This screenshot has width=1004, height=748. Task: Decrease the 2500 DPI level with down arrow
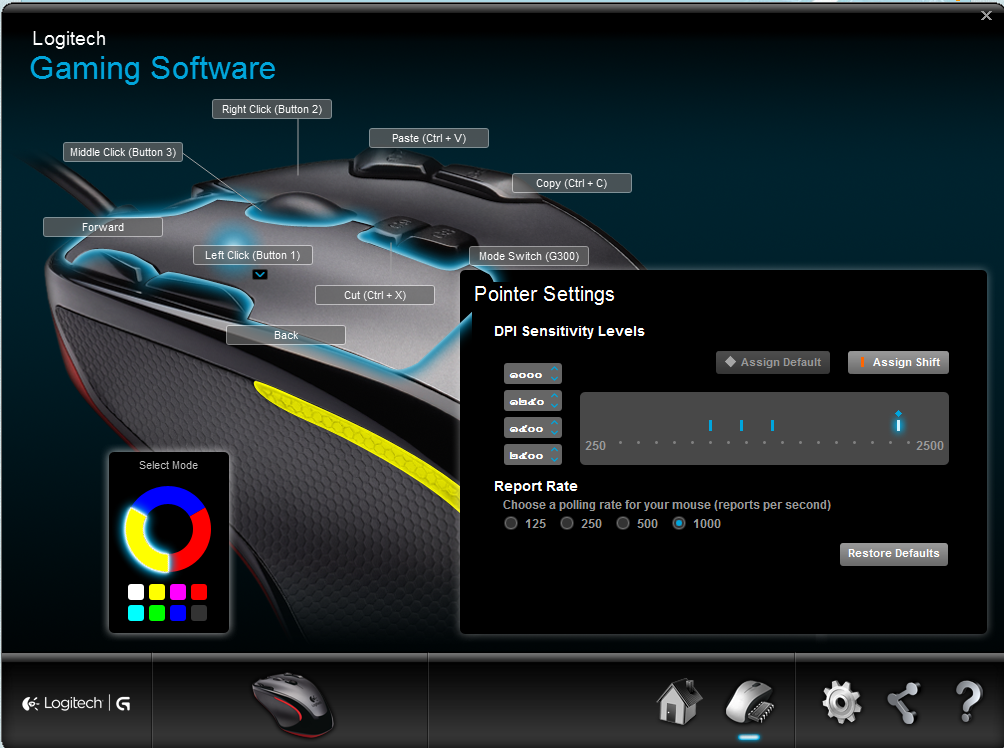(555, 460)
